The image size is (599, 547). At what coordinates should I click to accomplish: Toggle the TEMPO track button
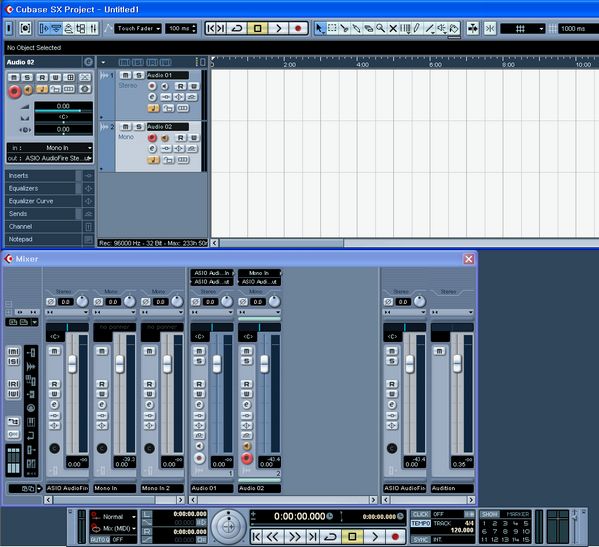point(421,523)
